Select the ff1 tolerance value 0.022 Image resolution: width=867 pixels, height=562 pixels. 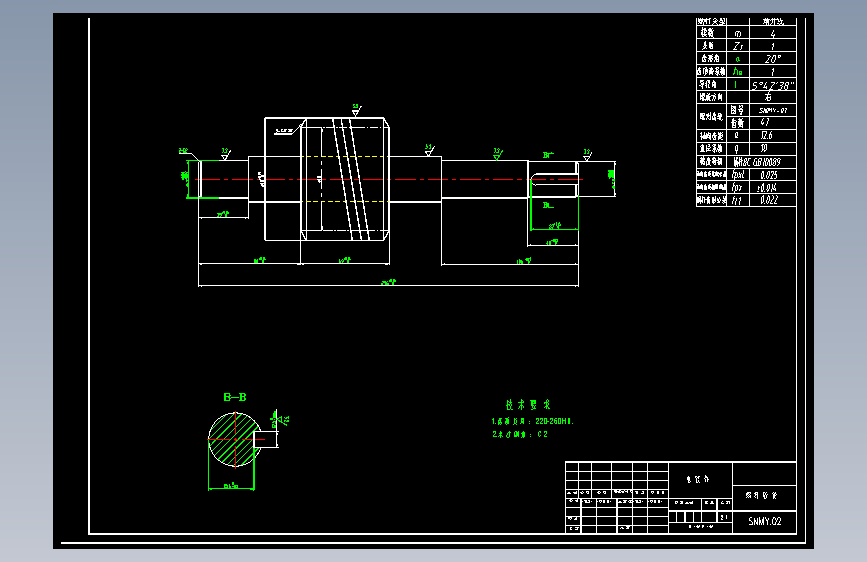(769, 200)
